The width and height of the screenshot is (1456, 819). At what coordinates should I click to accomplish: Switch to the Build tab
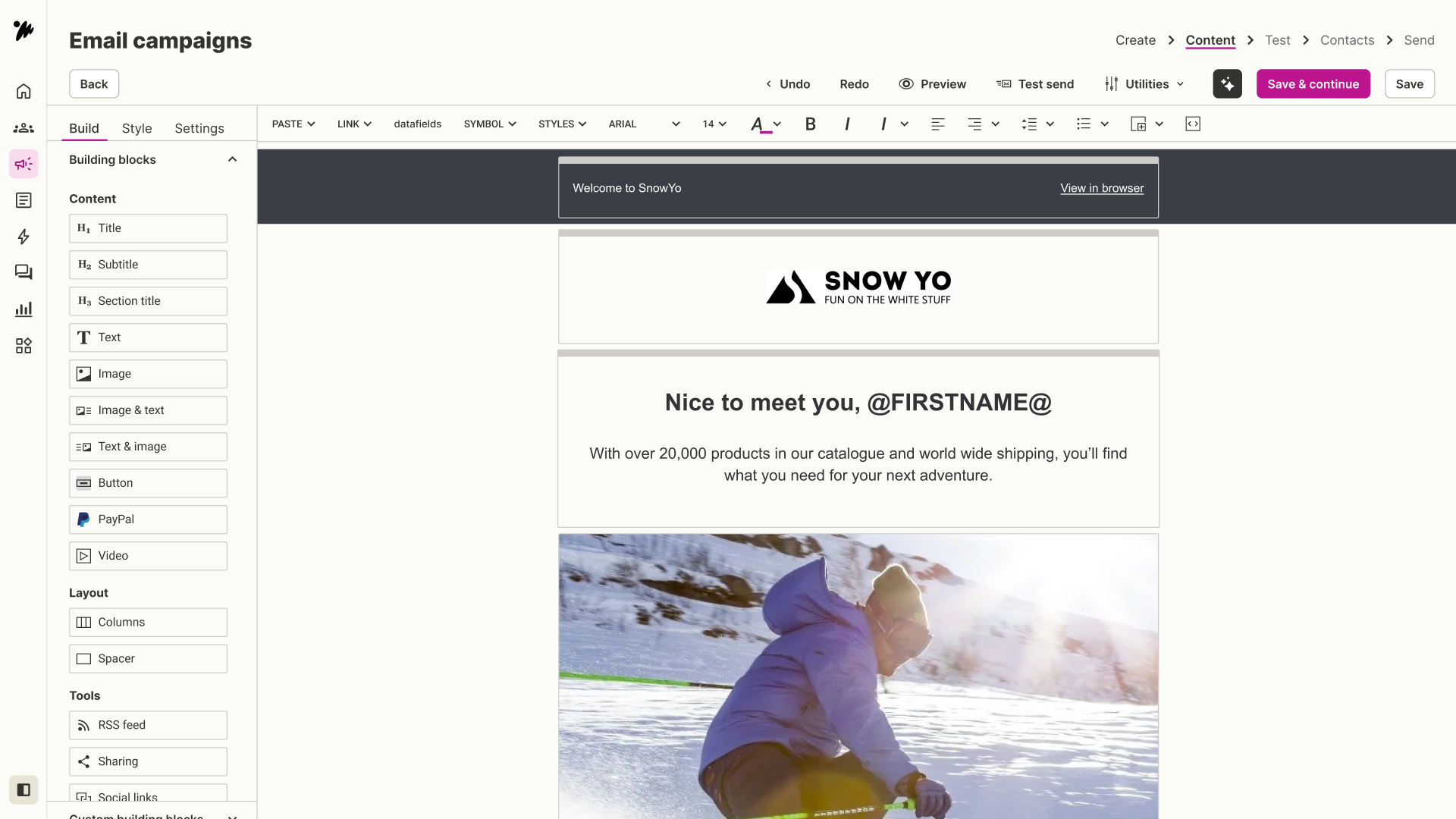tap(84, 129)
